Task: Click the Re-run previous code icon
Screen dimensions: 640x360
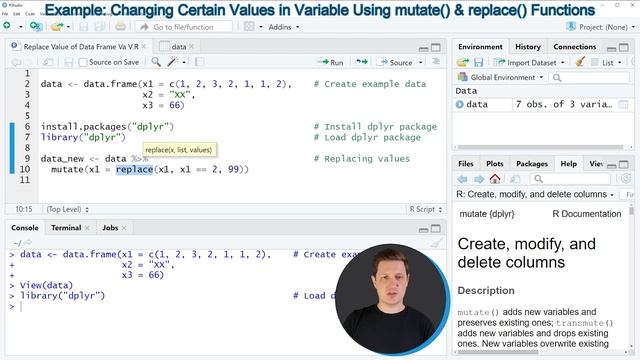Action: 362,62
